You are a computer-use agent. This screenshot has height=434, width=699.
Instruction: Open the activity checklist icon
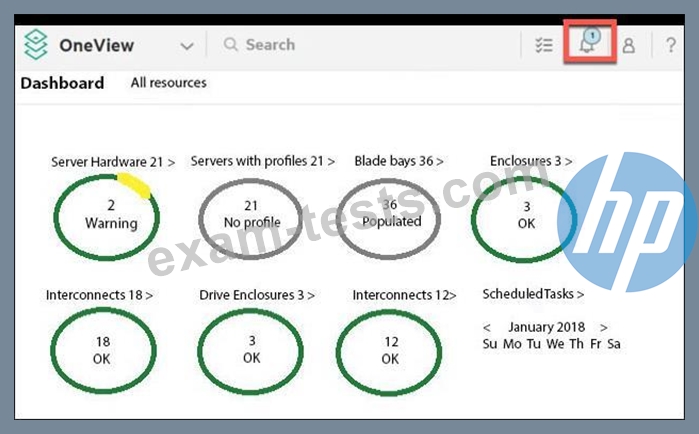pyautogui.click(x=544, y=45)
